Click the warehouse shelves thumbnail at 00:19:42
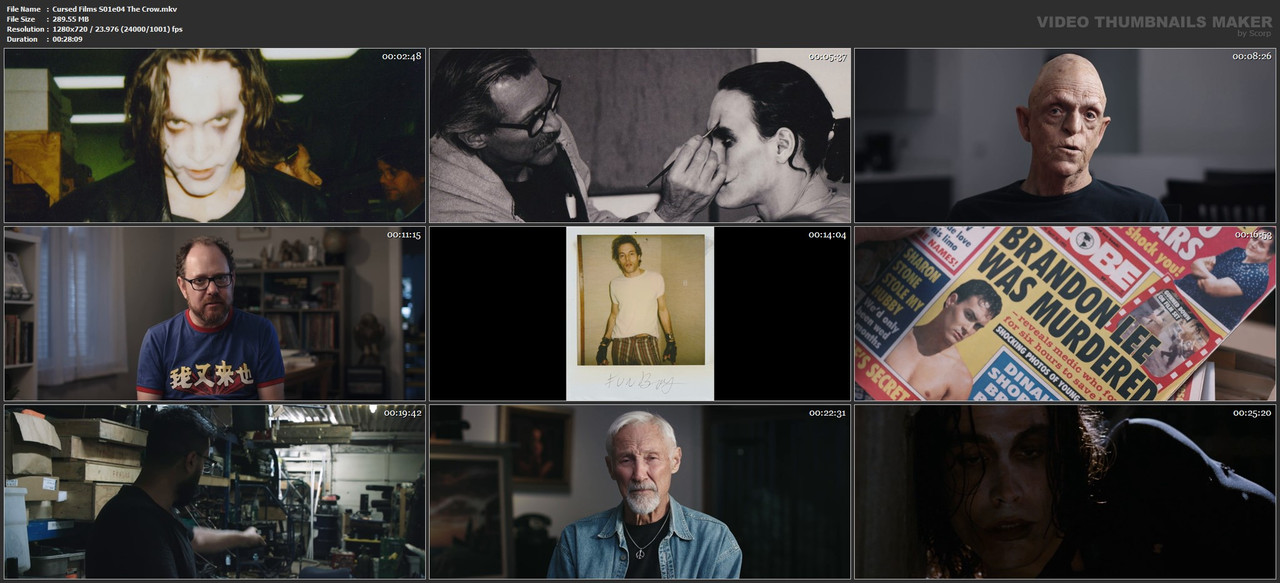Screen dimensions: 1280x583 (x=215, y=492)
